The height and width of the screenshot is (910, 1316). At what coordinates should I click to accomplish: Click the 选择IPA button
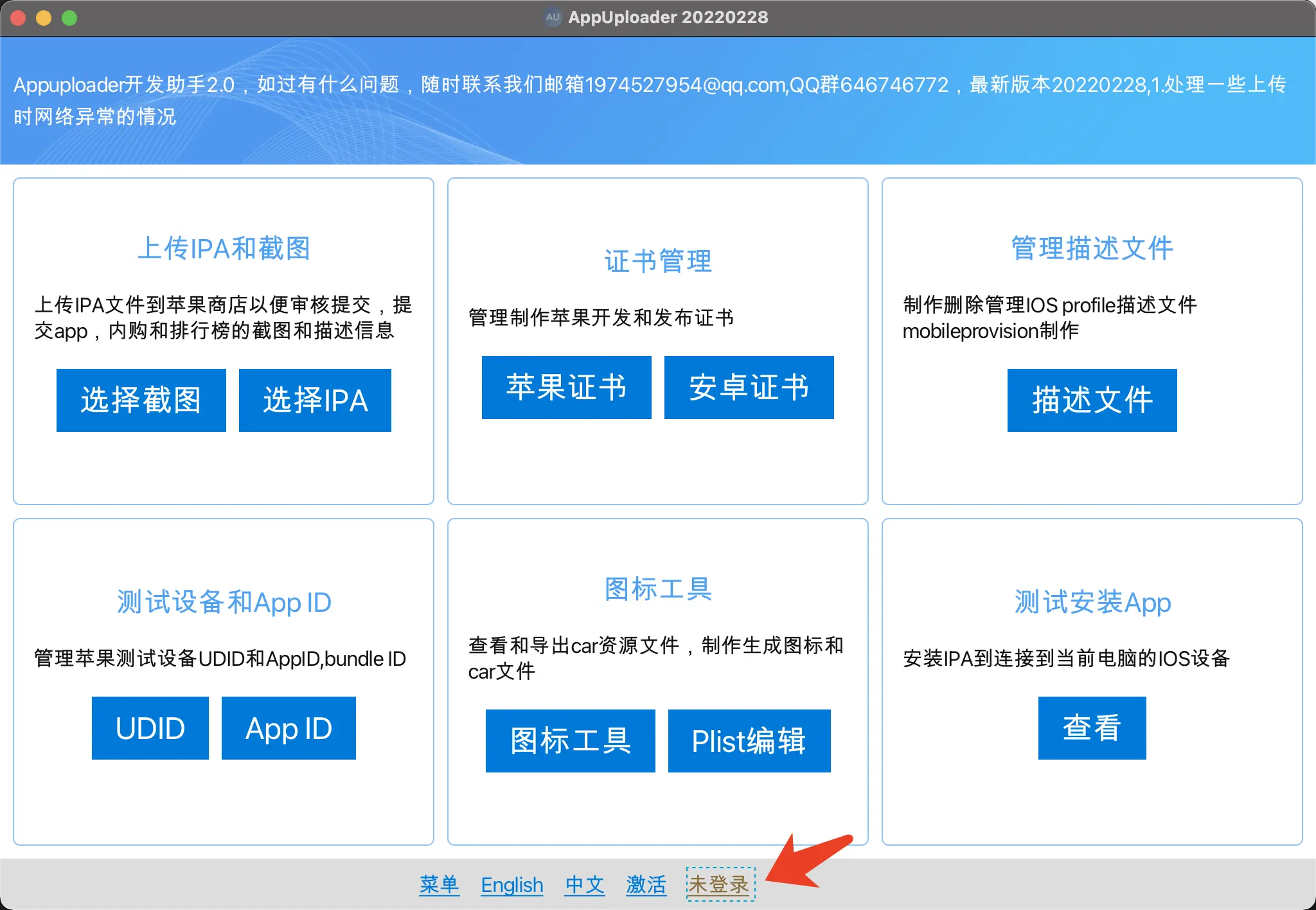(x=315, y=400)
